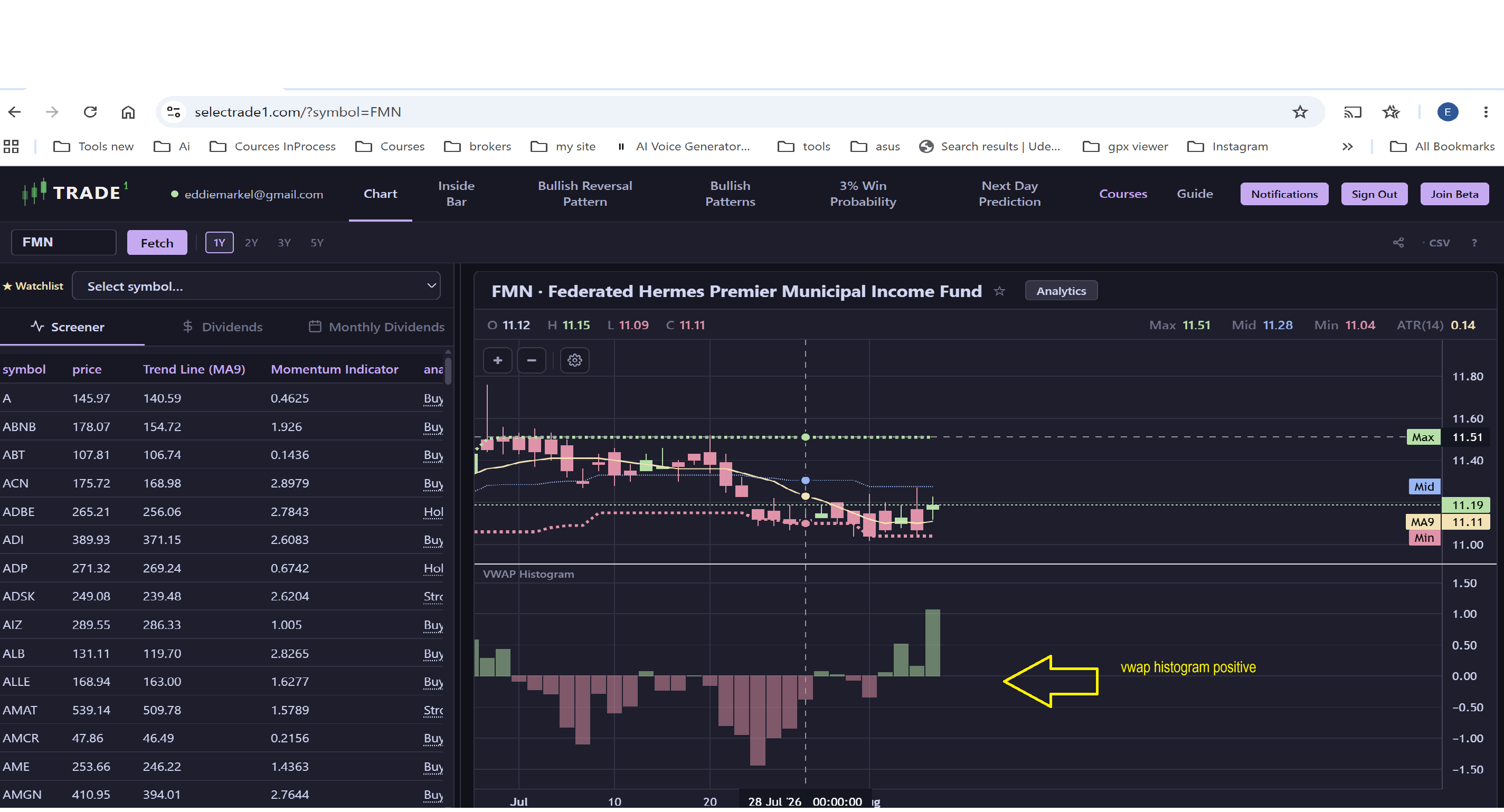This screenshot has height=812, width=1504.
Task: Click the chart zoom in plus button
Action: point(497,360)
